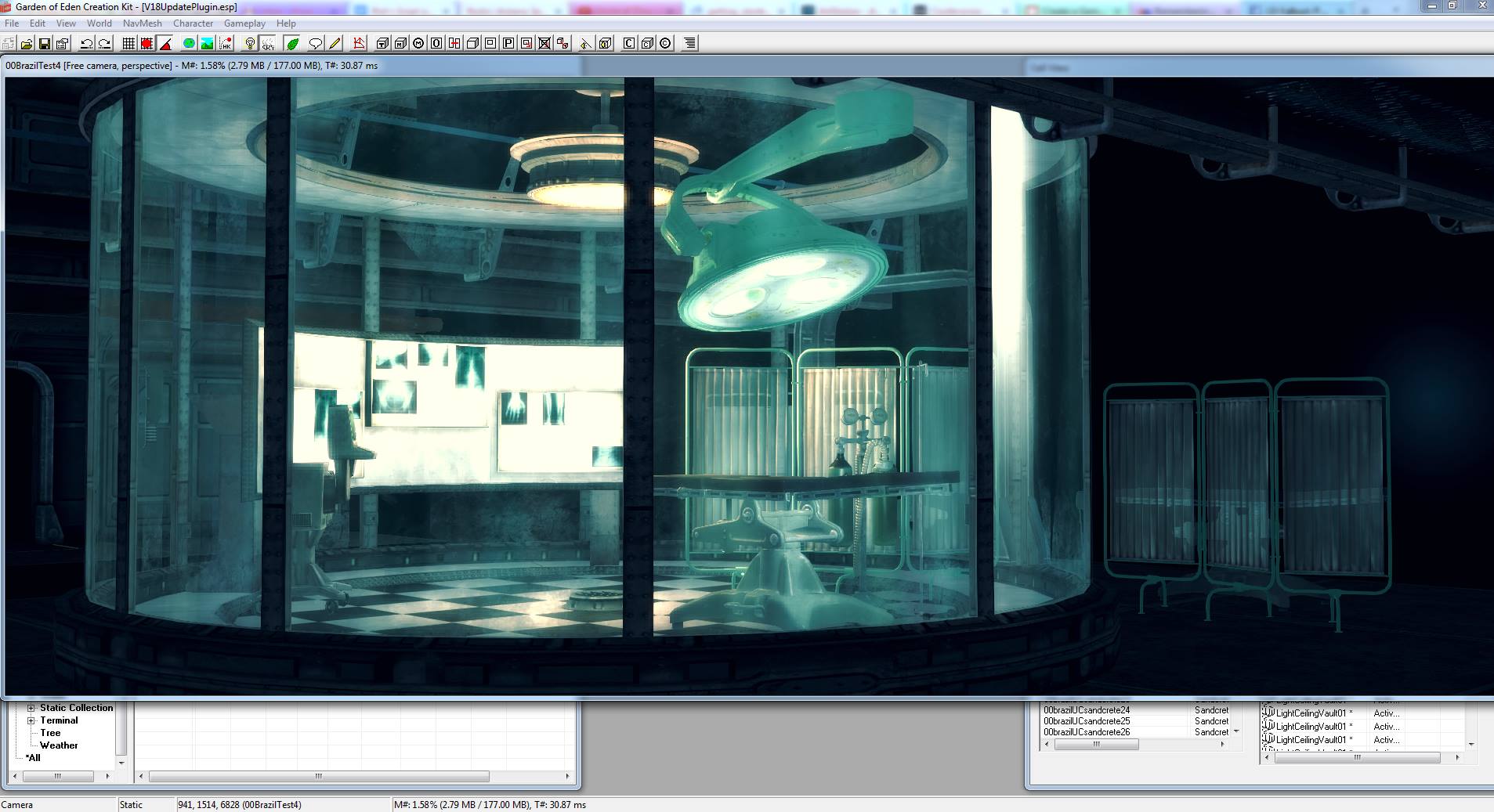1494x812 pixels.
Task: Click the box icon labeled T
Action: (382, 43)
